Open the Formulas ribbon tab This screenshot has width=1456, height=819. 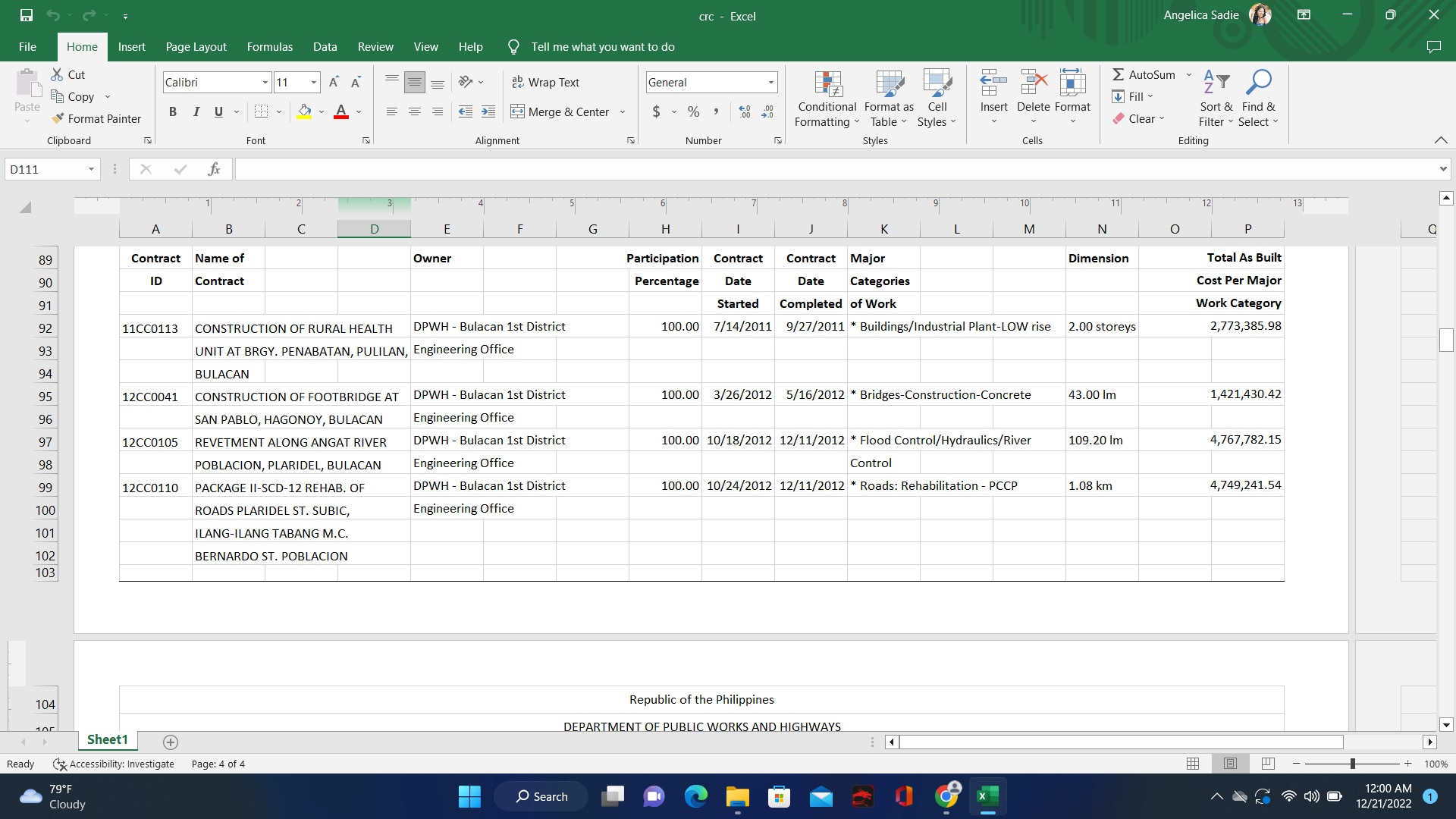269,47
